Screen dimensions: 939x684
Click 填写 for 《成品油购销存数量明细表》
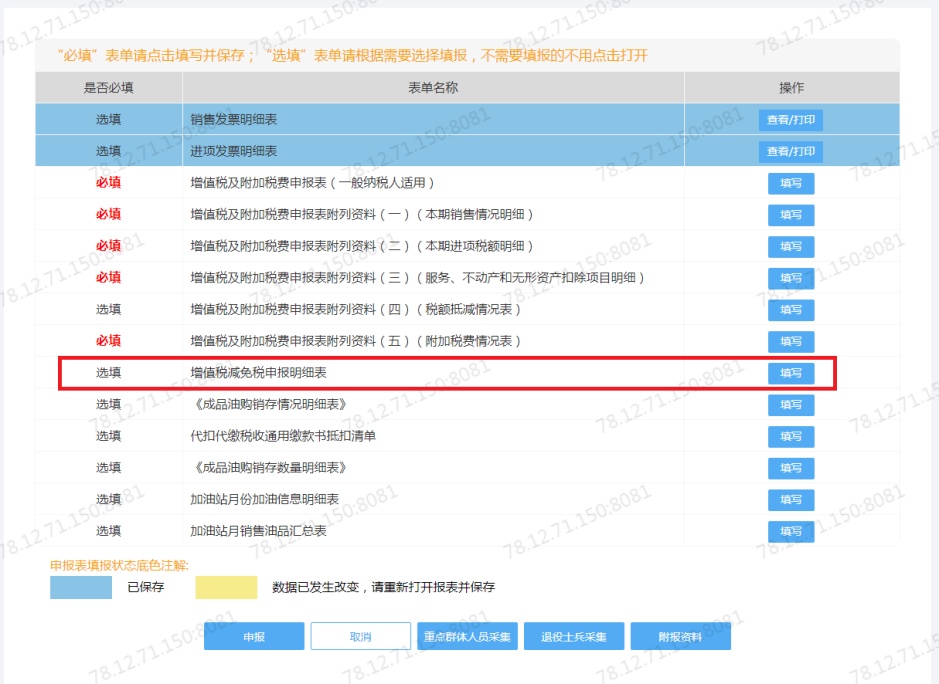click(x=790, y=468)
